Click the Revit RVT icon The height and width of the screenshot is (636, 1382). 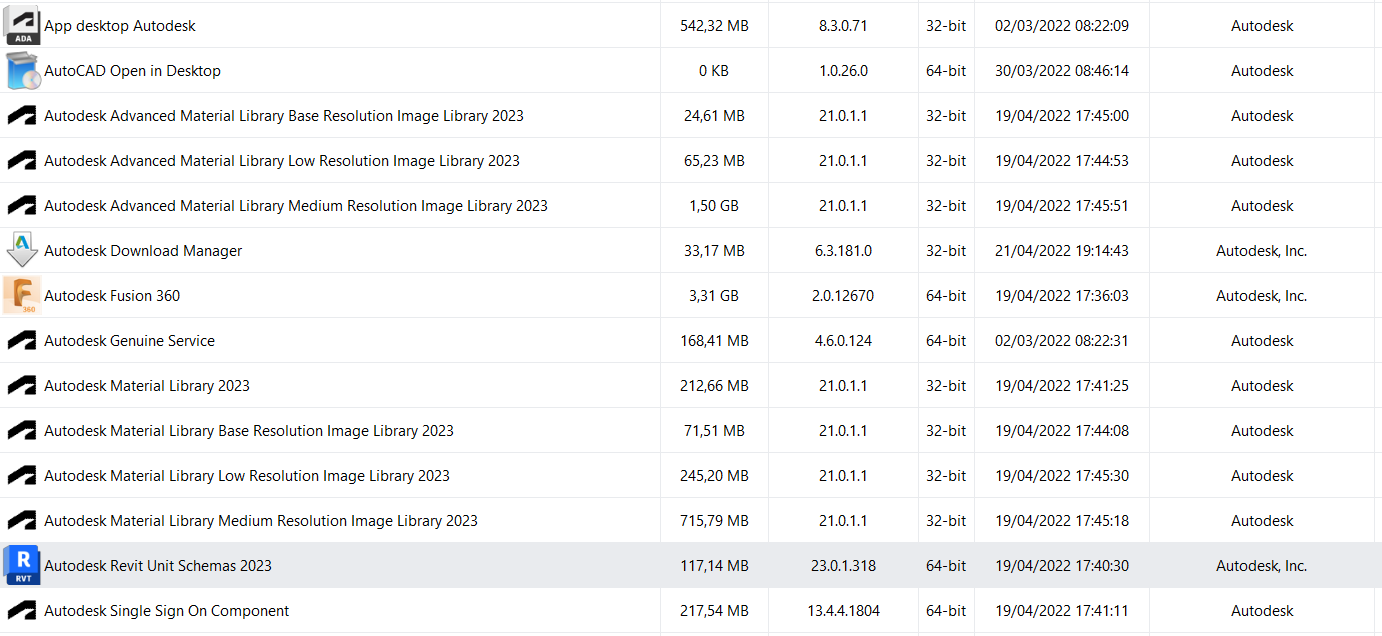point(22,566)
